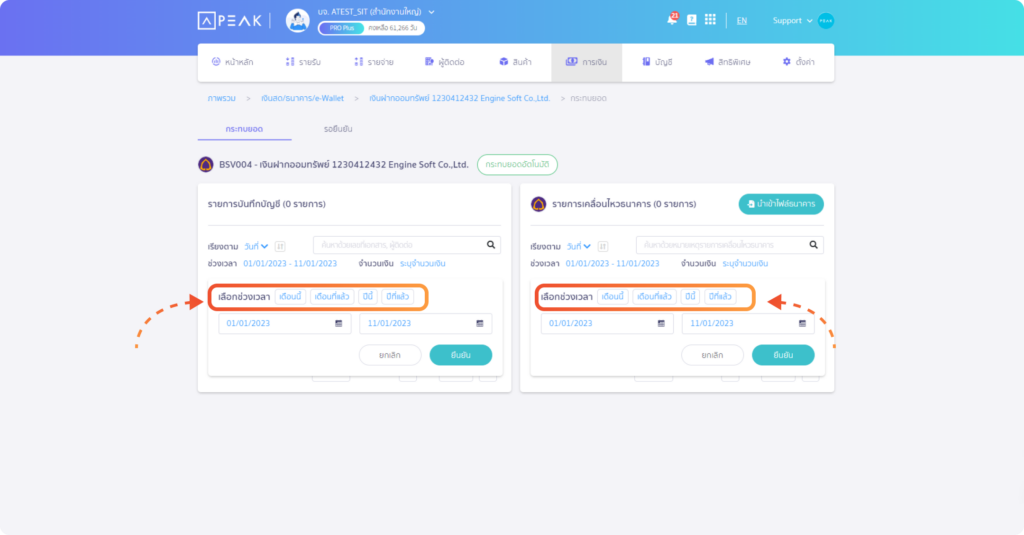Switch language via the EN link

click(x=741, y=20)
